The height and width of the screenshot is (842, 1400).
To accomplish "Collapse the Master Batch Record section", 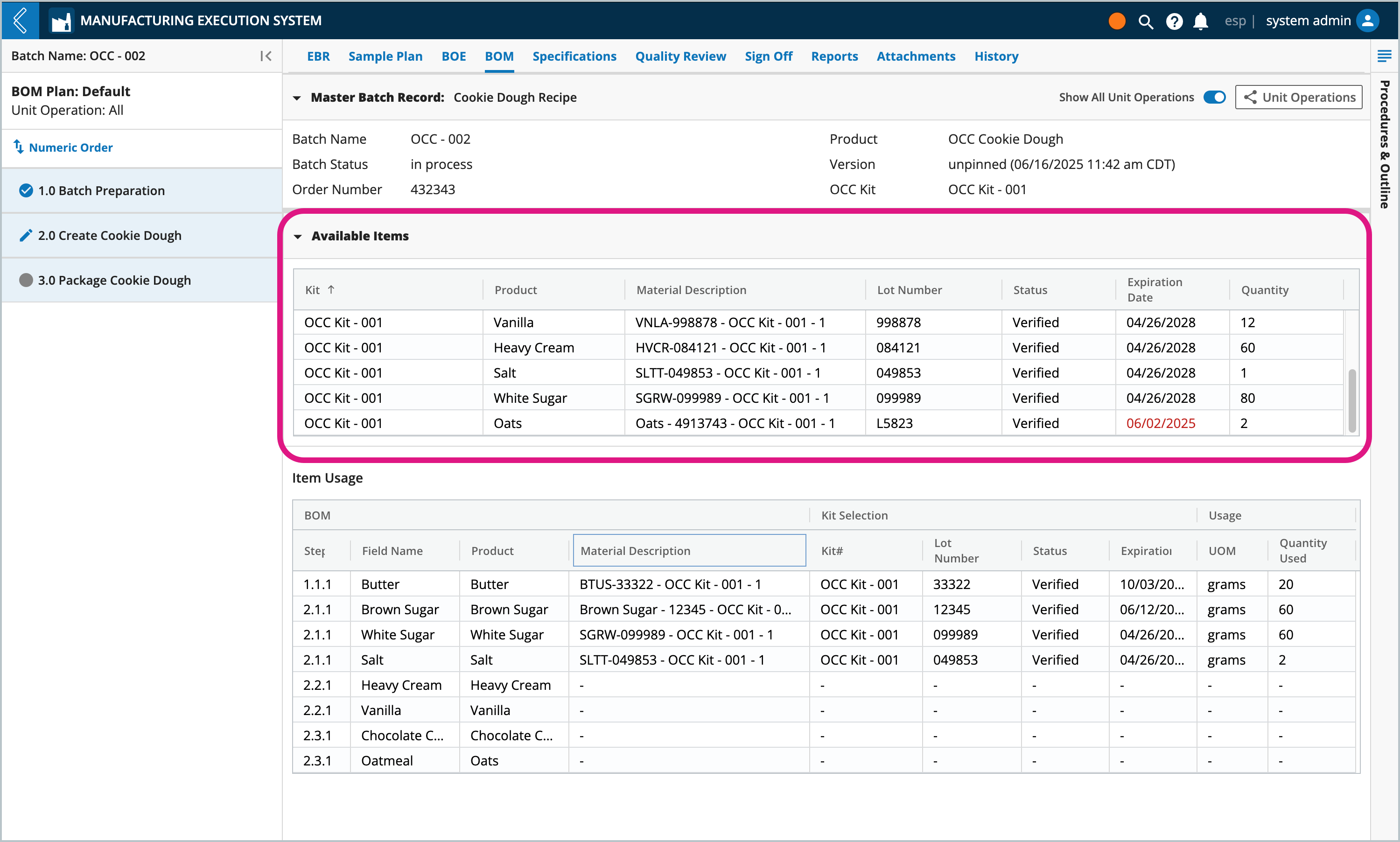I will (x=296, y=98).
